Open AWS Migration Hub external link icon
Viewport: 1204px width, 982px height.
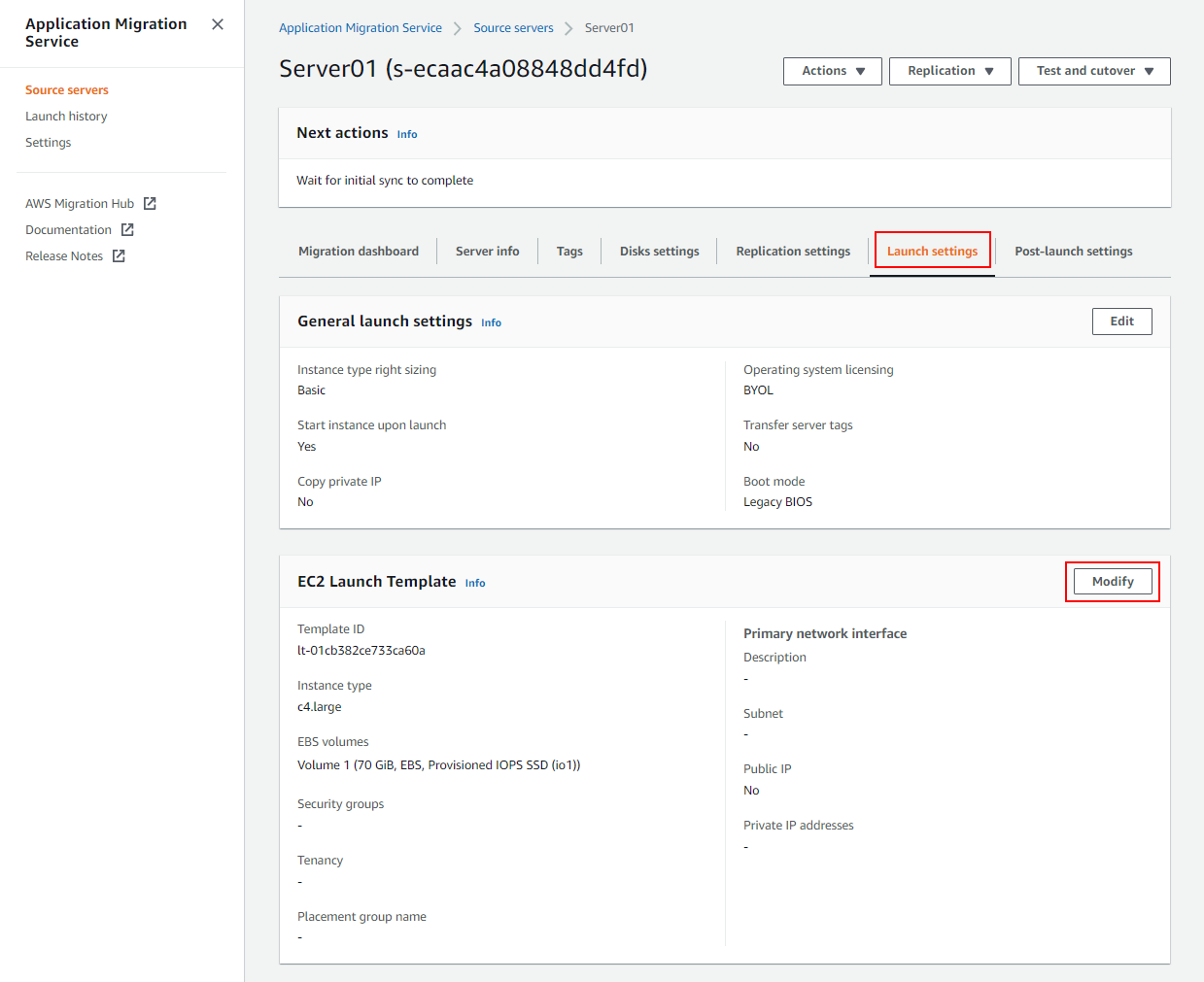coord(150,203)
